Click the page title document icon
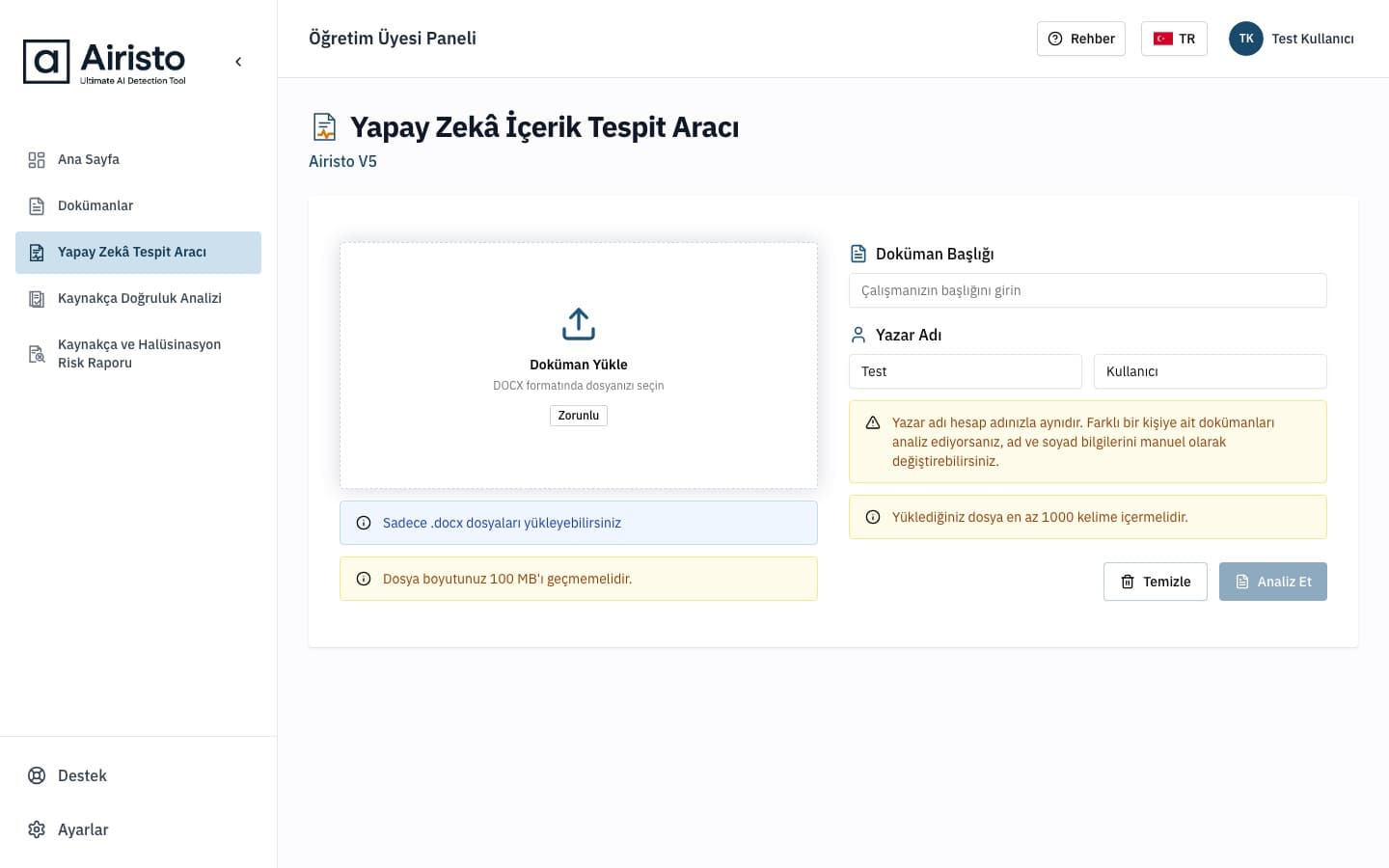 click(x=325, y=127)
